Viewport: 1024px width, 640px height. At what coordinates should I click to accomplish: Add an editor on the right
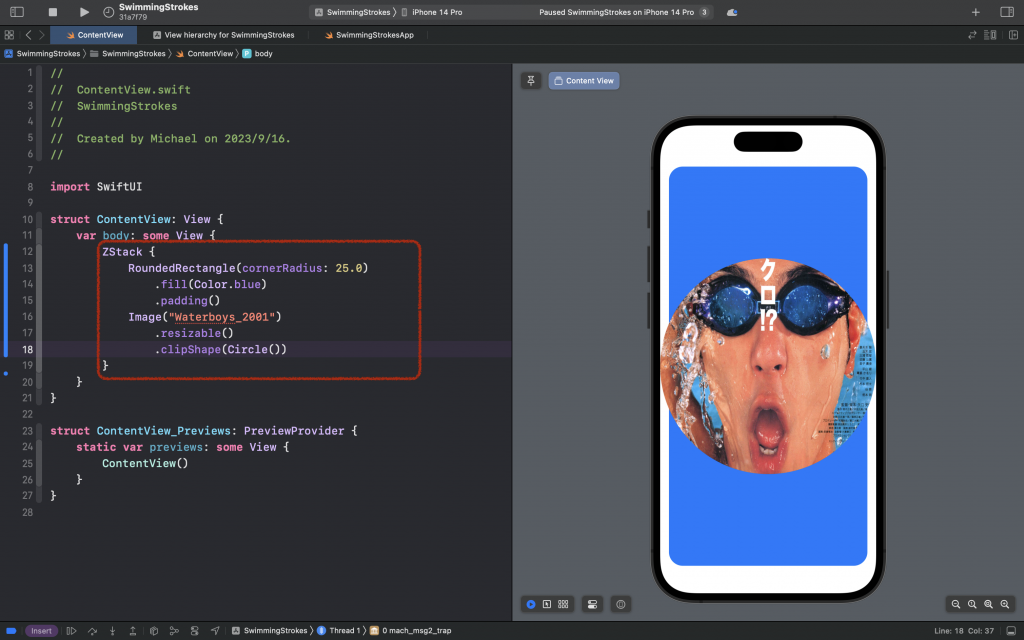click(1013, 35)
